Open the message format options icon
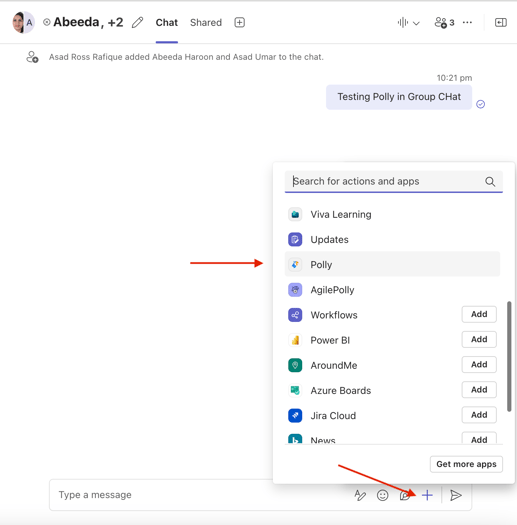The image size is (517, 525). tap(360, 495)
